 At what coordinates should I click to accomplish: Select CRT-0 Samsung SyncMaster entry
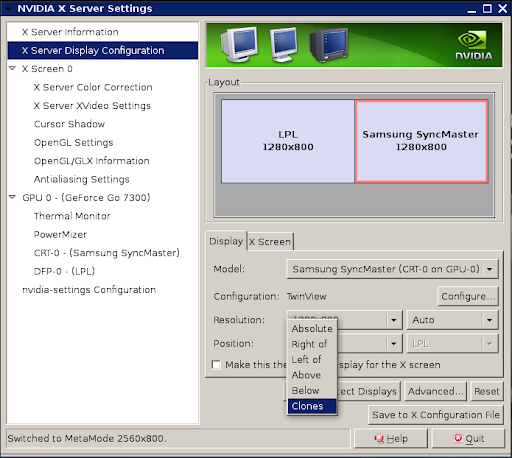coord(107,253)
